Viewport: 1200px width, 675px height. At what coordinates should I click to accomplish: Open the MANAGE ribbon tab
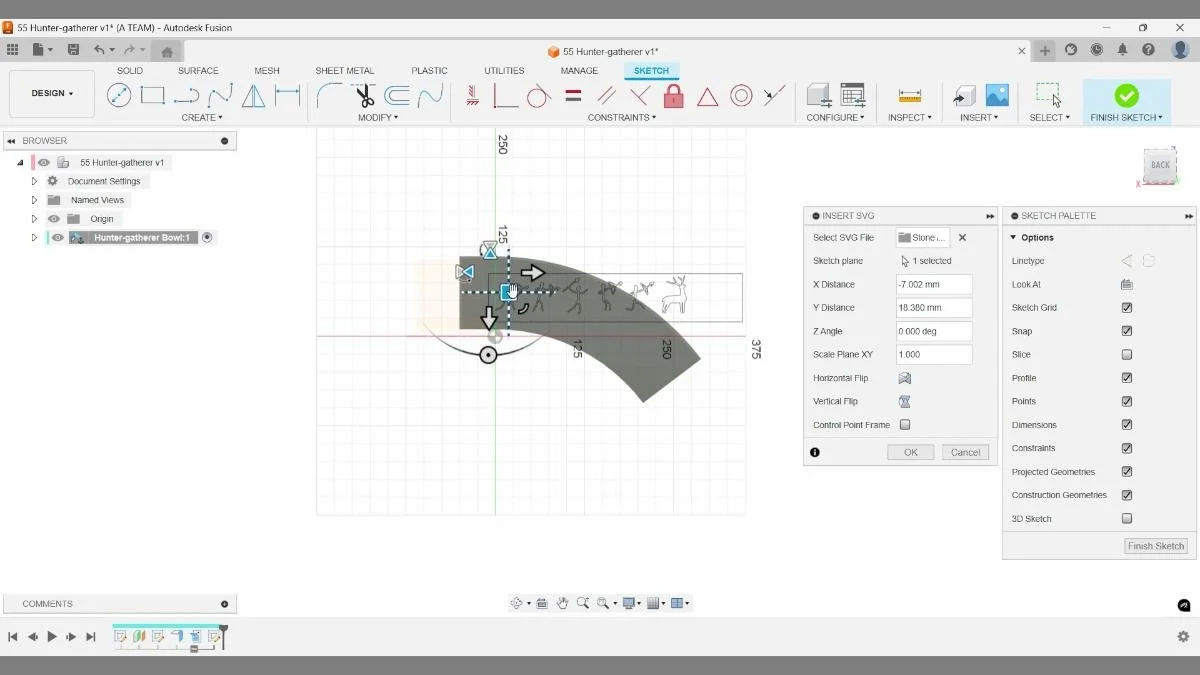click(578, 70)
